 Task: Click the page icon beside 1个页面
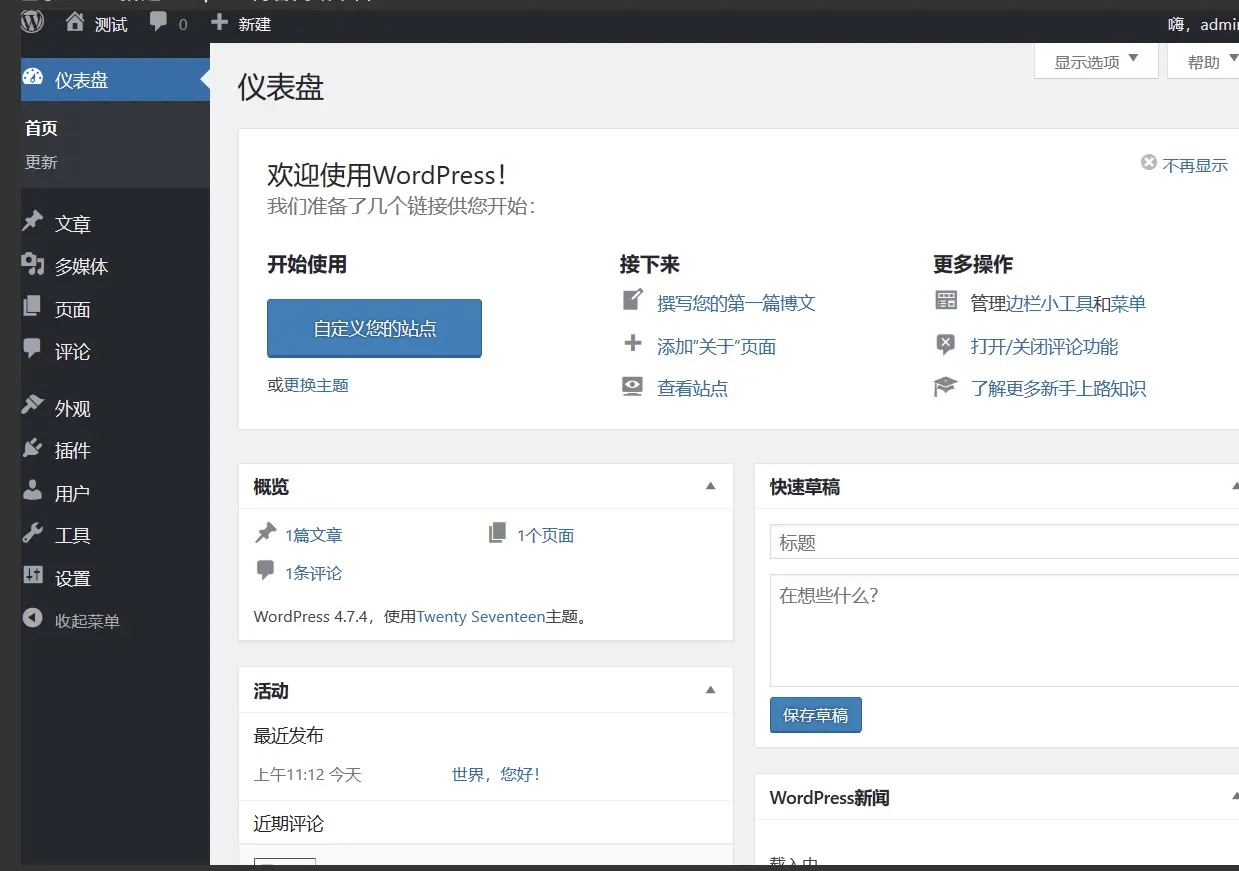click(497, 533)
